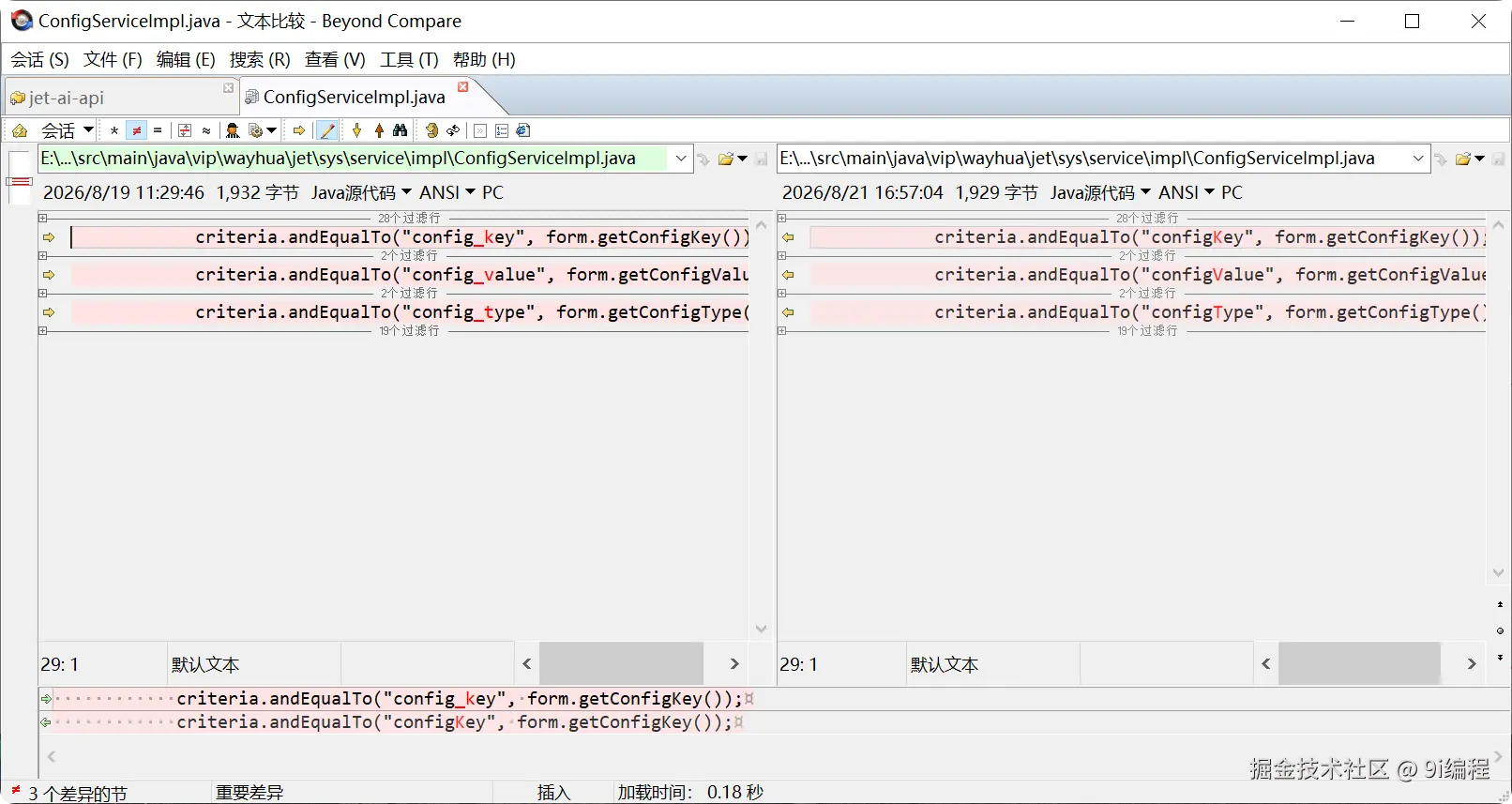1512x804 pixels.
Task: Open the file format gear dropdown
Action: click(x=262, y=130)
